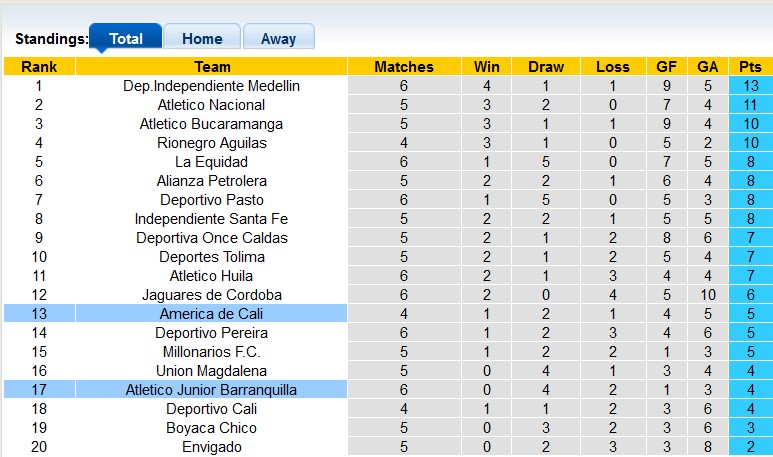
Task: Open Atletico Nacional team link
Action: pos(212,105)
